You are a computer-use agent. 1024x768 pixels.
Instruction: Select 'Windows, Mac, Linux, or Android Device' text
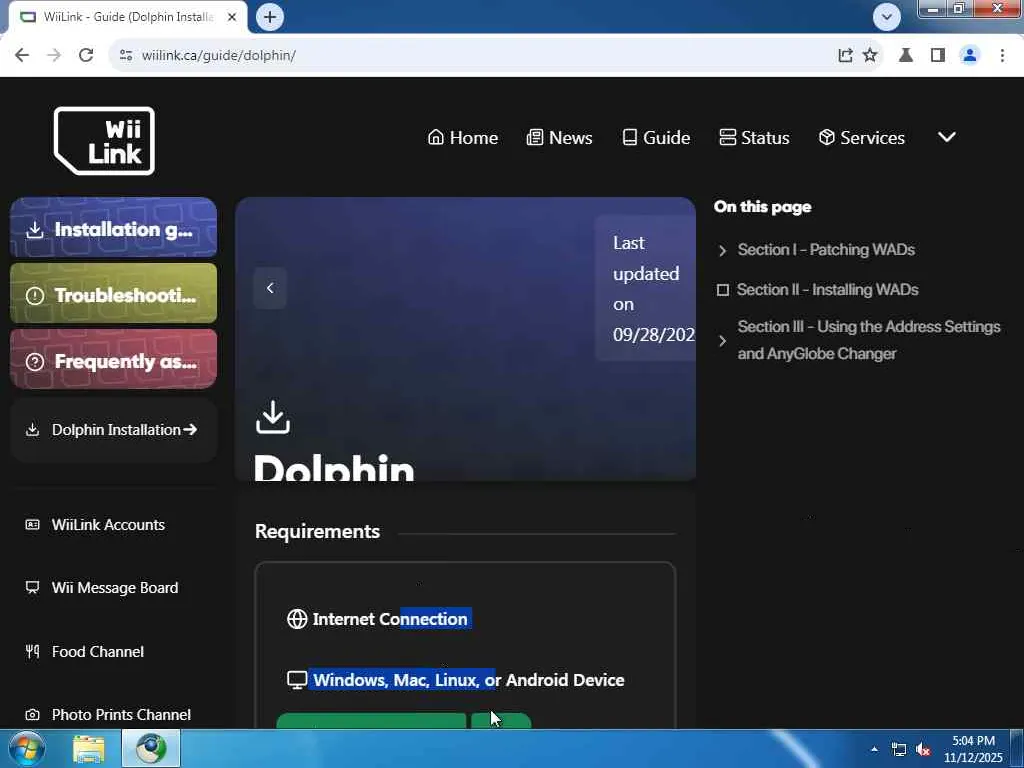pos(468,680)
